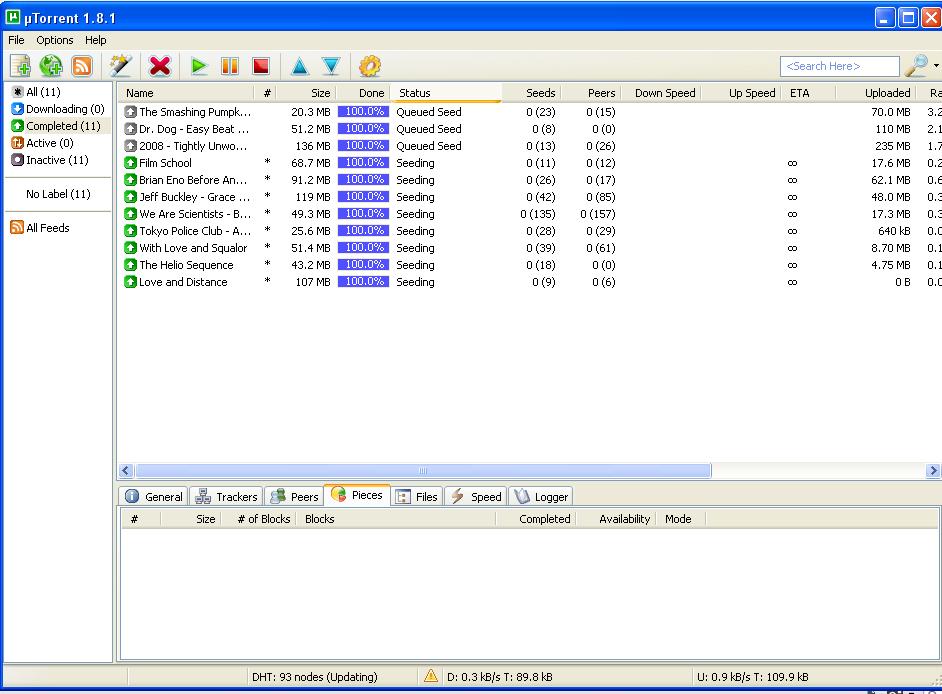942x694 pixels.
Task: Select We Are Scientists torrent
Action: (529, 214)
